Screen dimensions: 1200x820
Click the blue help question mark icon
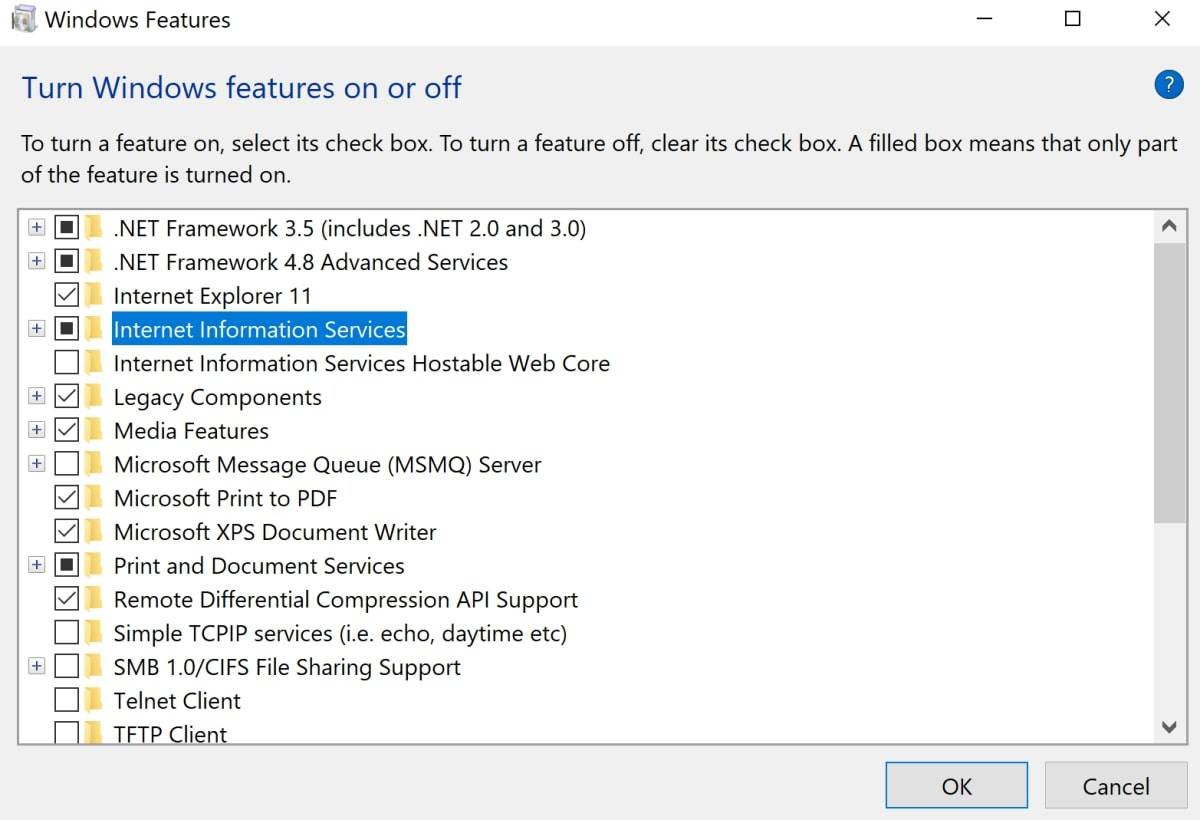(1168, 85)
